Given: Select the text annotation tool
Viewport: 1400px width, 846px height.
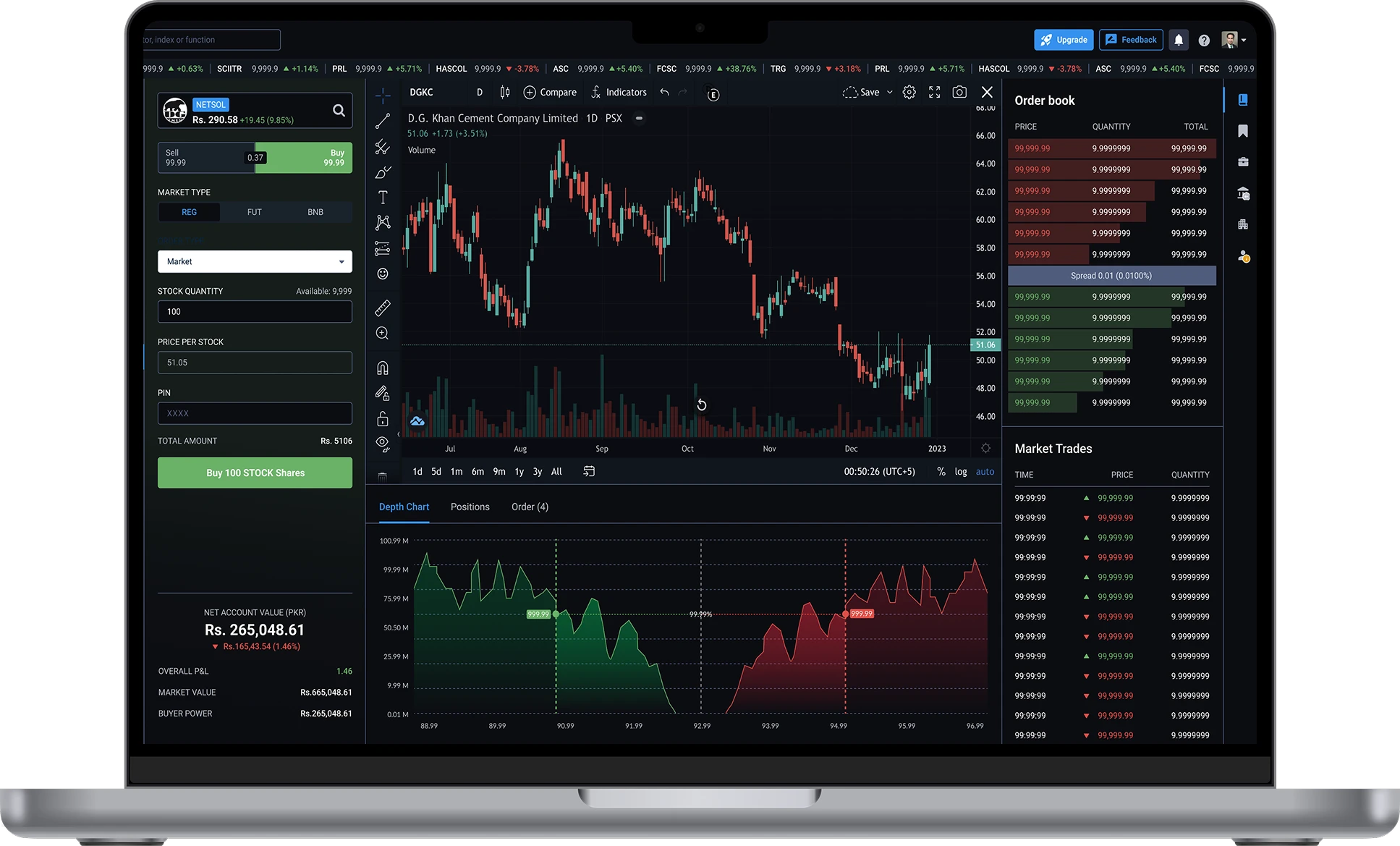Looking at the screenshot, I should [383, 198].
